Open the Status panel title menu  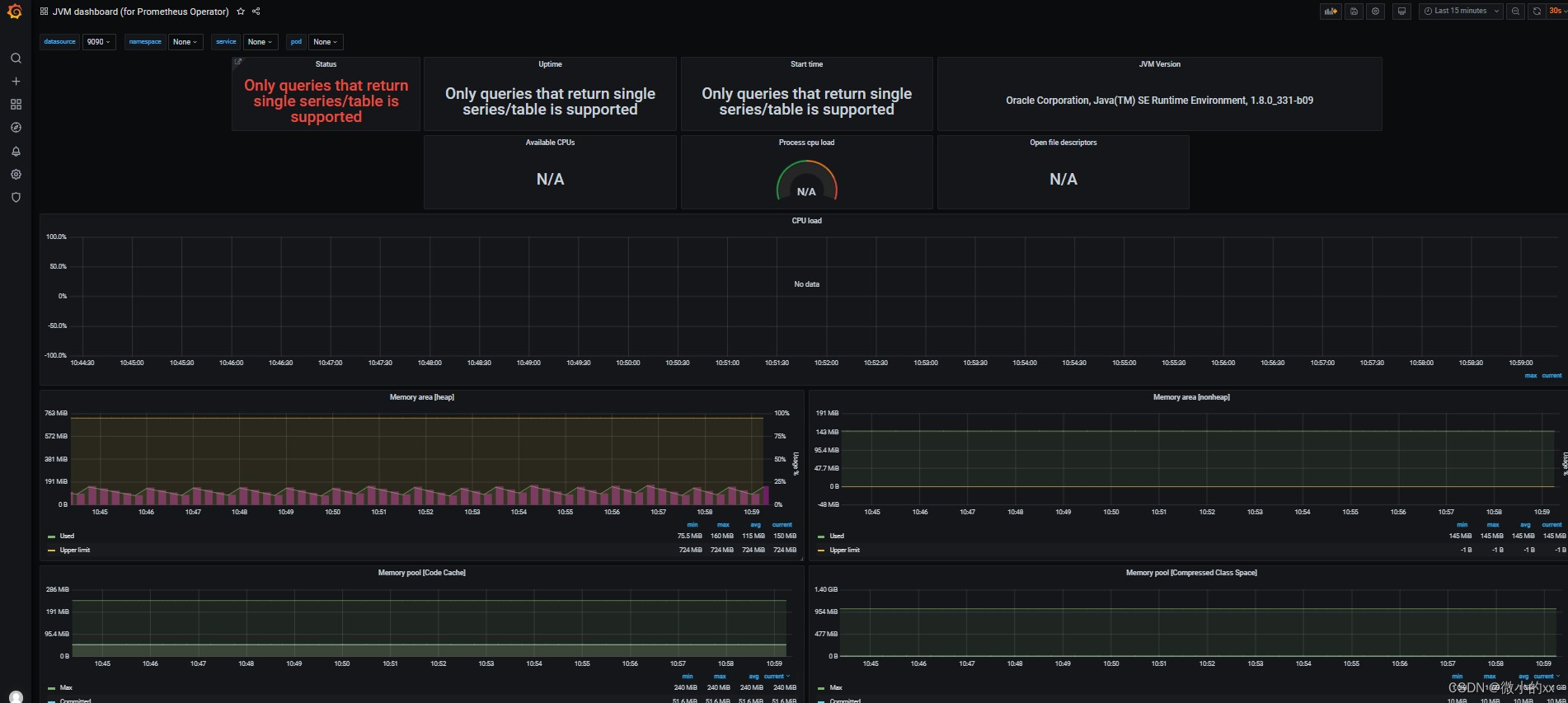tap(326, 64)
